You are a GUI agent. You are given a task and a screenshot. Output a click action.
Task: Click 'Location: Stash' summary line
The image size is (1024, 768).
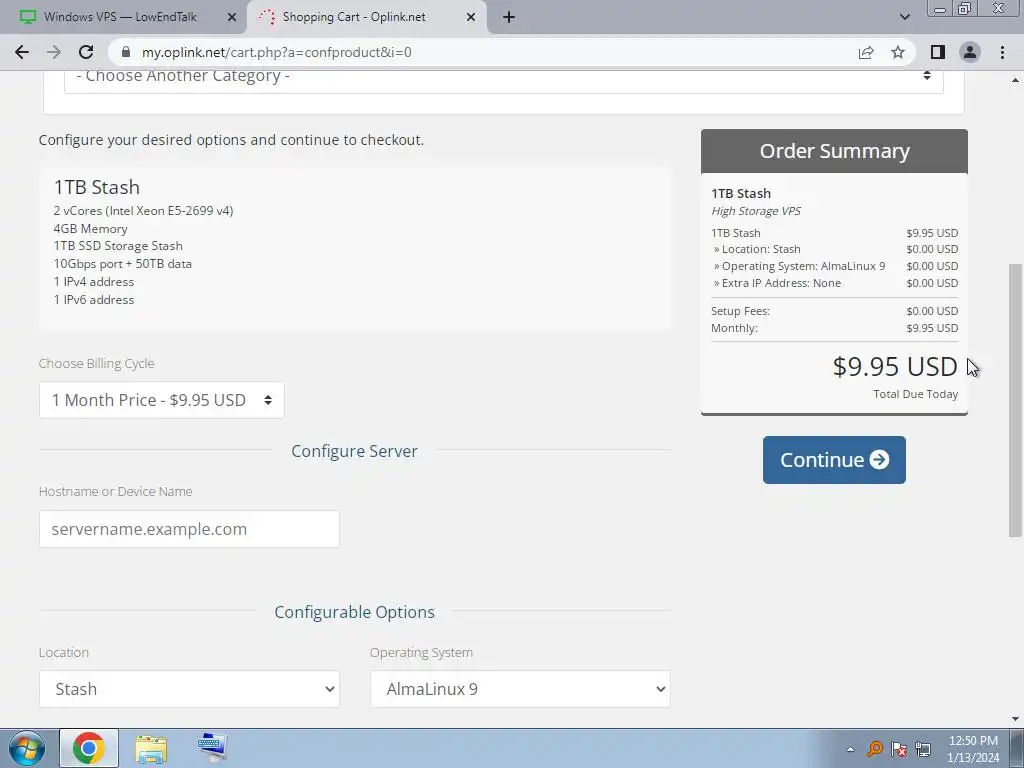click(x=757, y=249)
